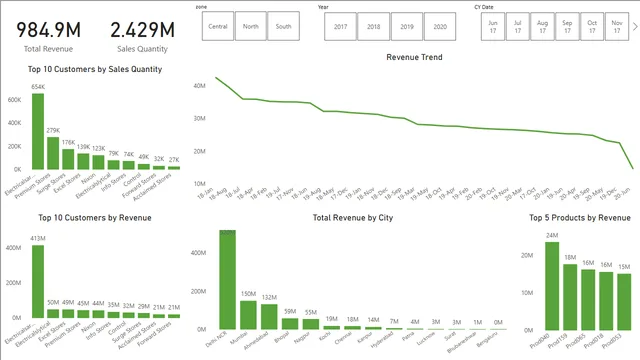Select the Delhi NCR bar in Revenue by City
This screenshot has width=640, height=360.
tap(227, 280)
